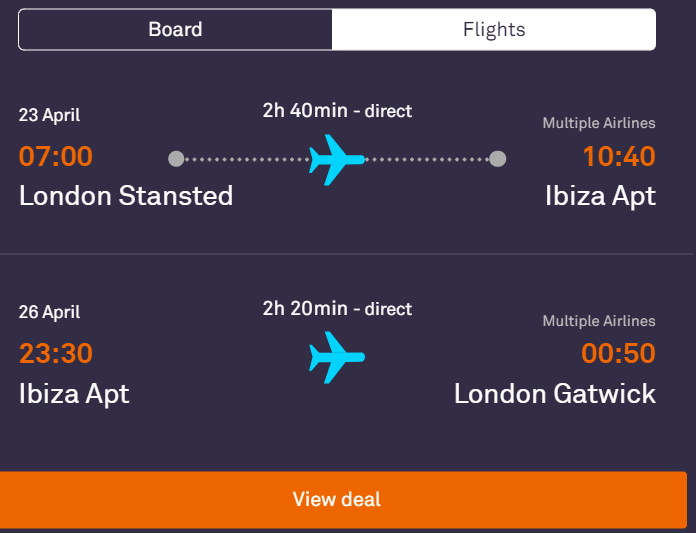This screenshot has height=533, width=696.
Task: Select the 00:50 return arrival time
Action: pyautogui.click(x=618, y=353)
